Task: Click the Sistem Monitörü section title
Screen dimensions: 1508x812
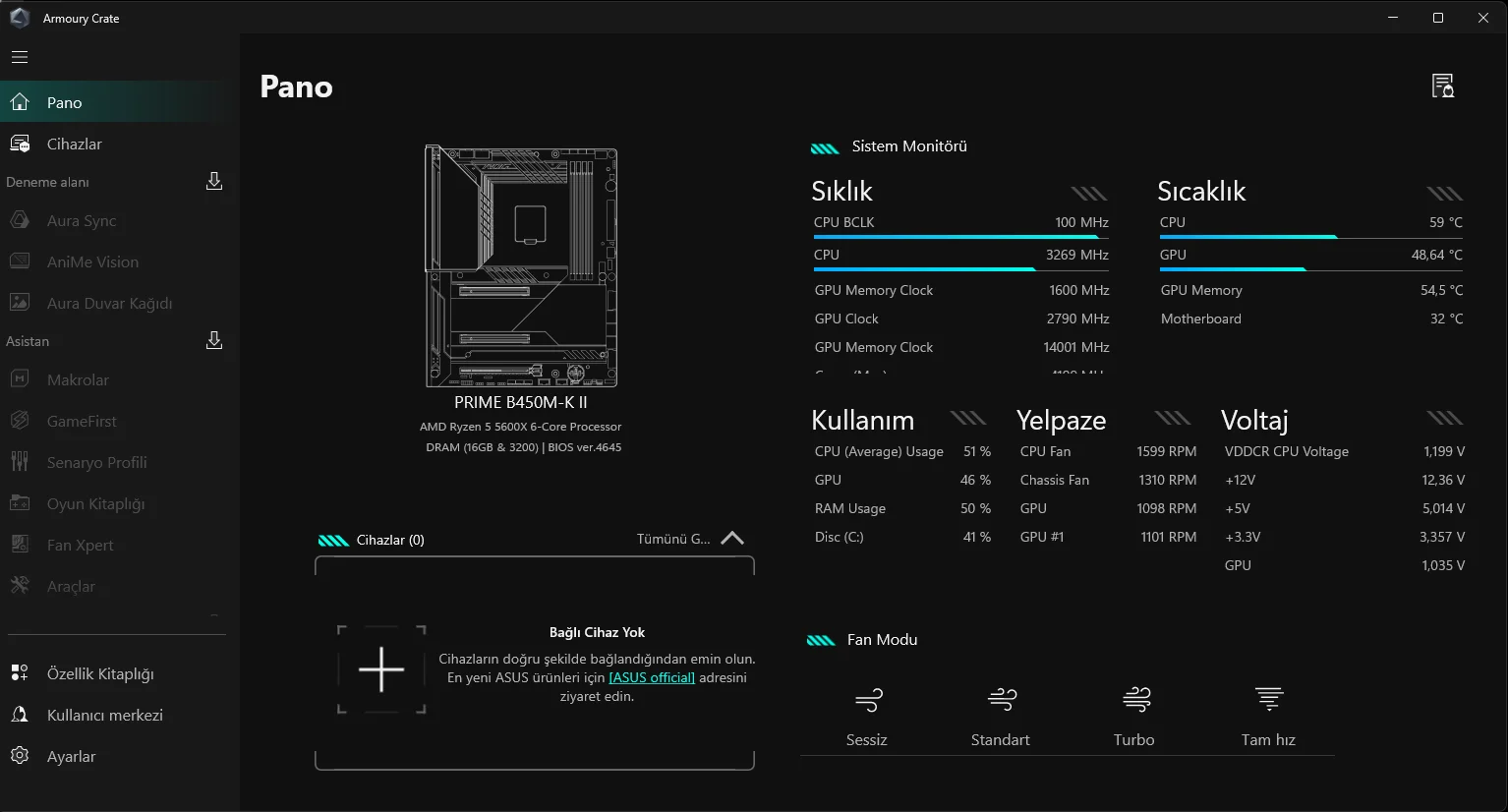Action: (x=909, y=146)
